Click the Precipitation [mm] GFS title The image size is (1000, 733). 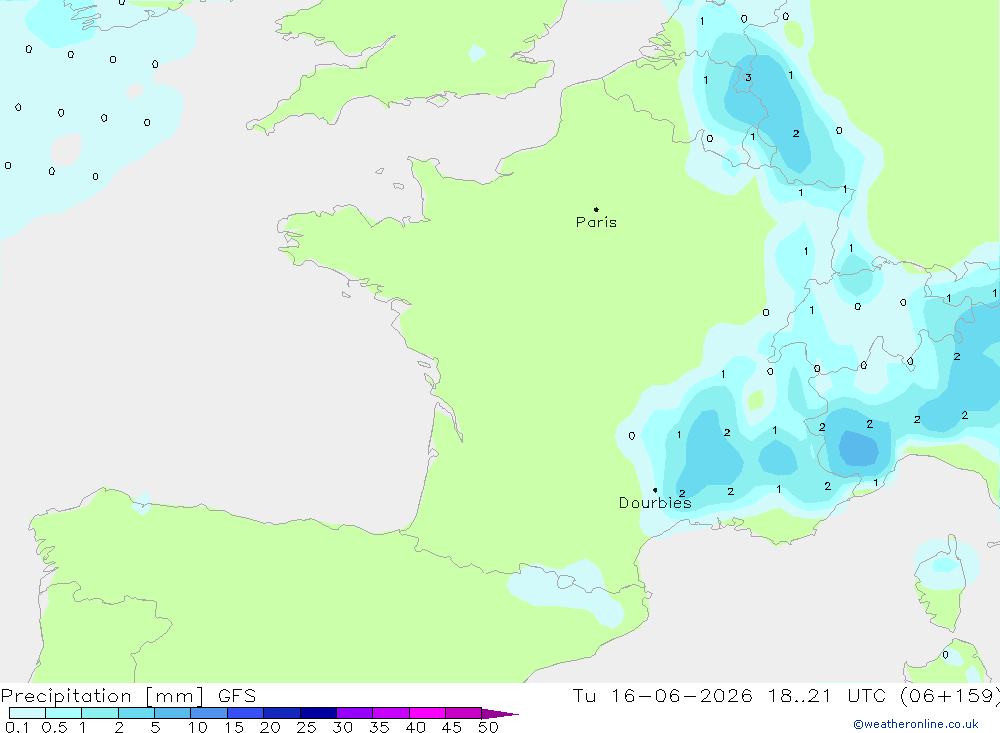(128, 695)
